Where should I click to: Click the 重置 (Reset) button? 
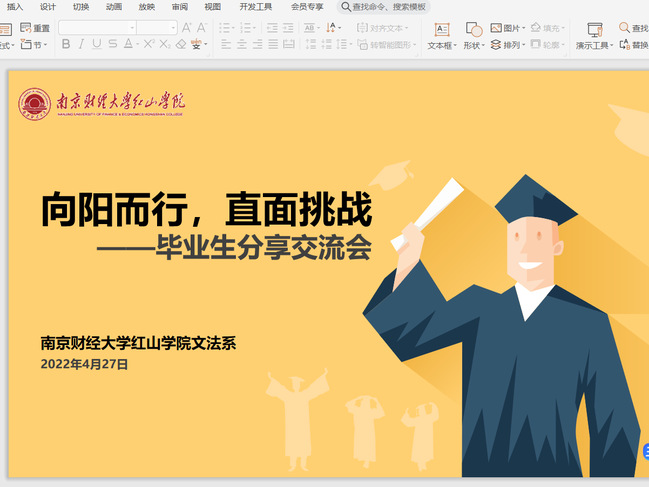click(x=35, y=28)
